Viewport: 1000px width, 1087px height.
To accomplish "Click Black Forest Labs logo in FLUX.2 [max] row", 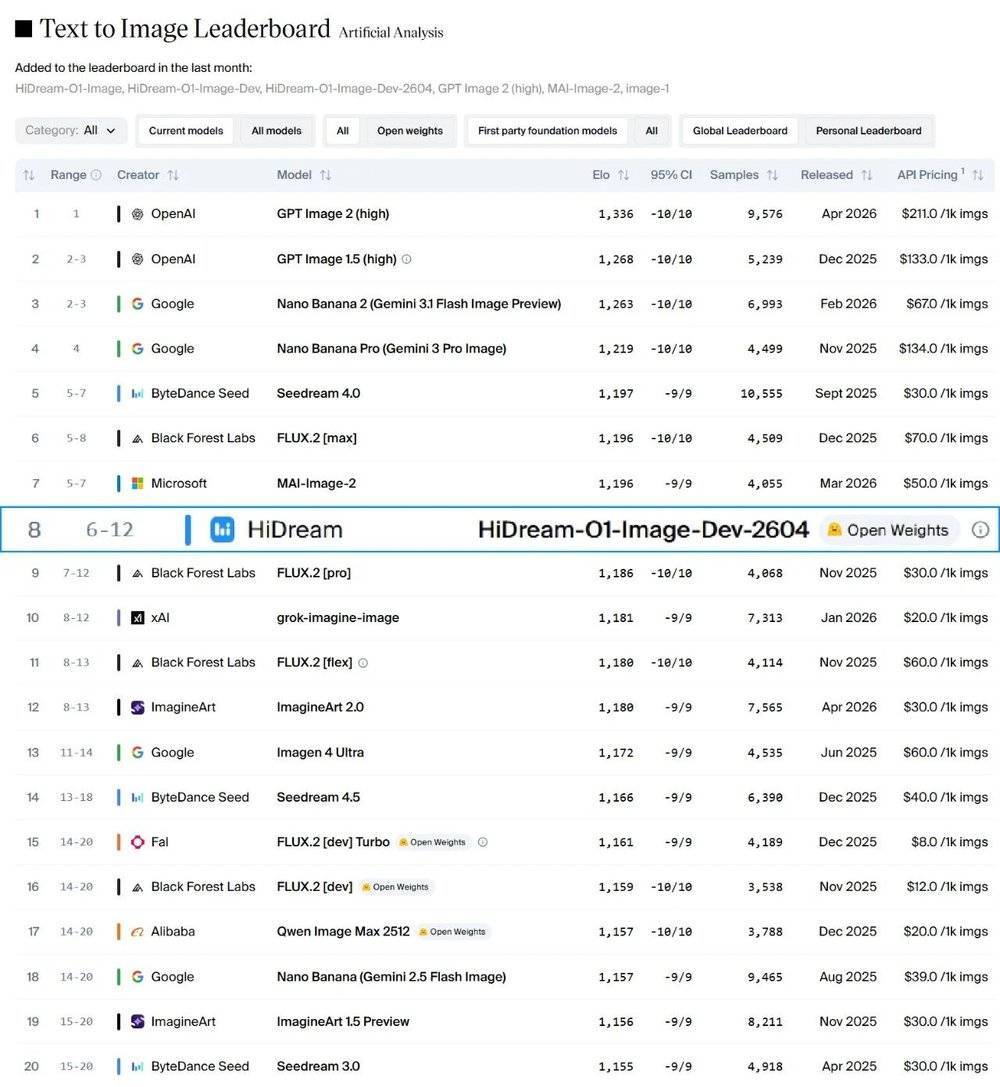I will point(137,438).
